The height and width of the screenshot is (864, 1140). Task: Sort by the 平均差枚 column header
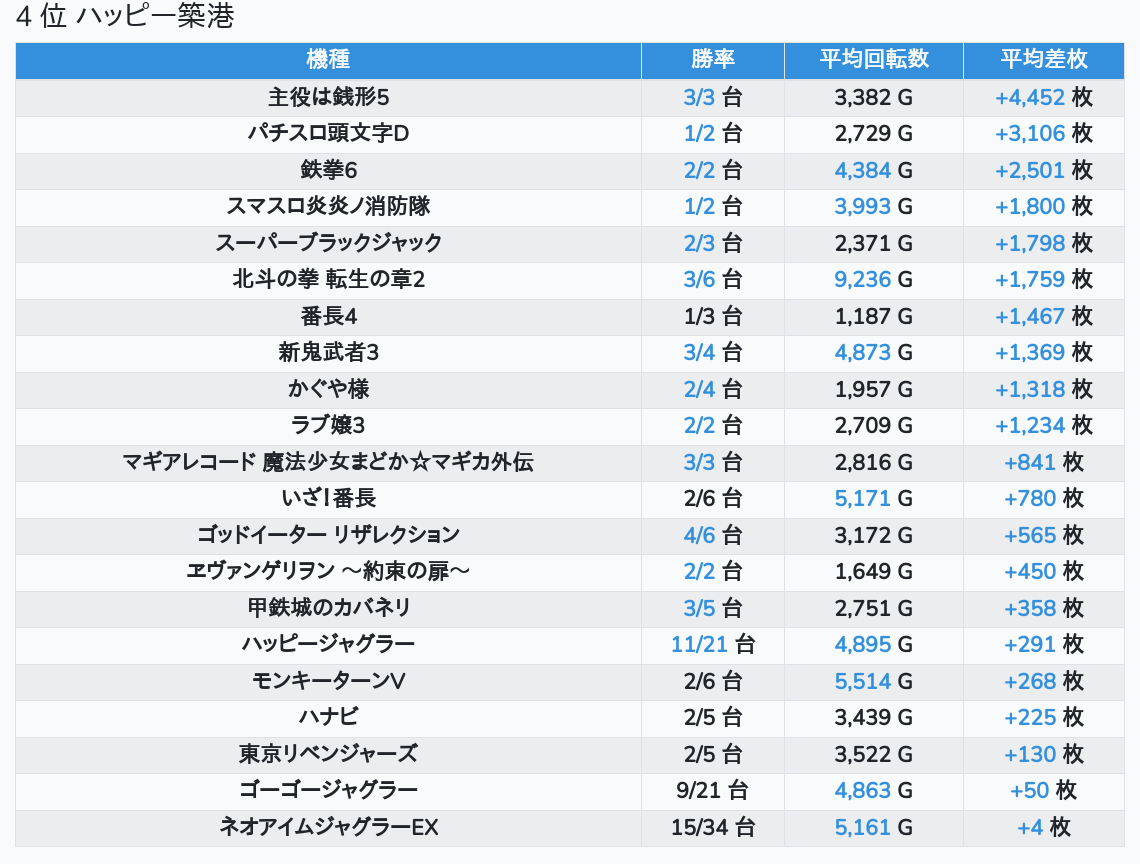1043,59
